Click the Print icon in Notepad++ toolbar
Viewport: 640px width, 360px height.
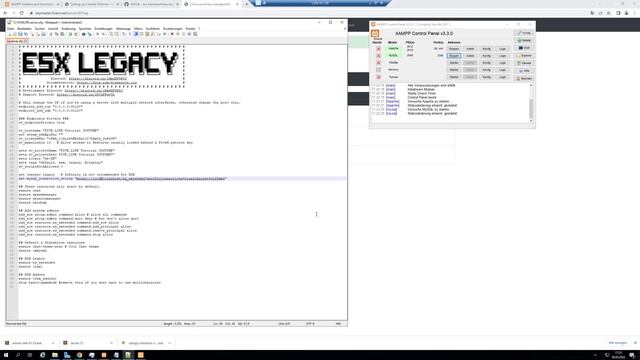[x=43, y=34]
